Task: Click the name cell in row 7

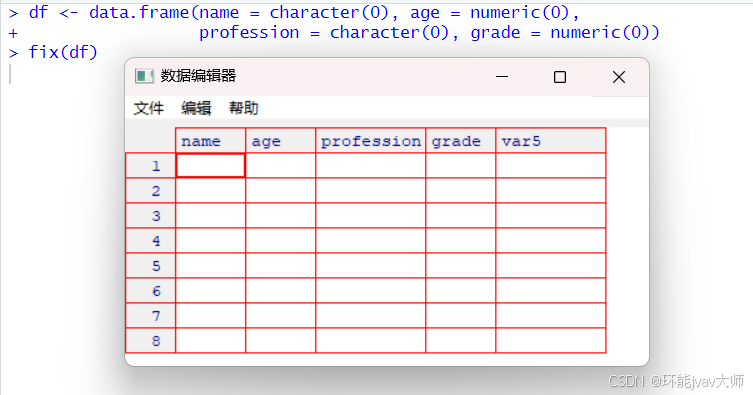Action: (210, 315)
